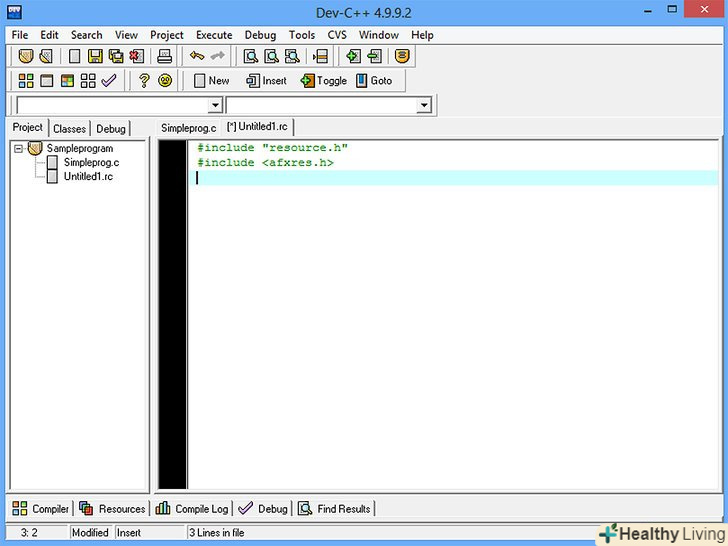Collapse the Sampleprogram project tree node
This screenshot has height=546, width=728.
point(19,148)
